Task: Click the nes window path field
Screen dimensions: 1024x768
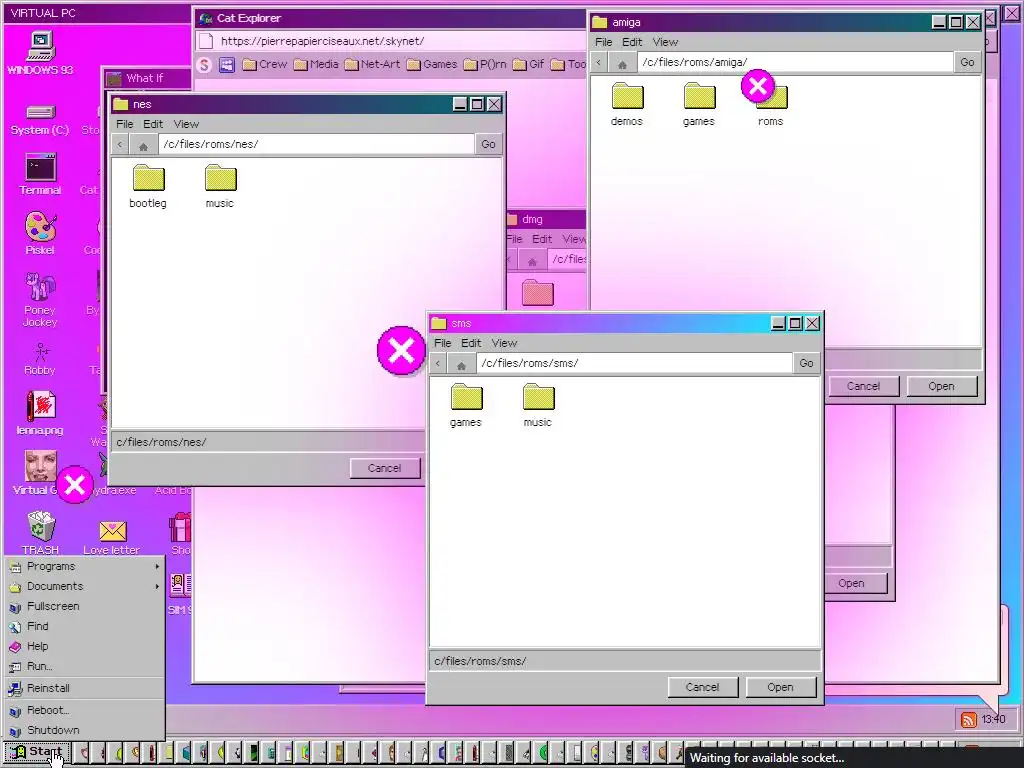Action: 316,145
